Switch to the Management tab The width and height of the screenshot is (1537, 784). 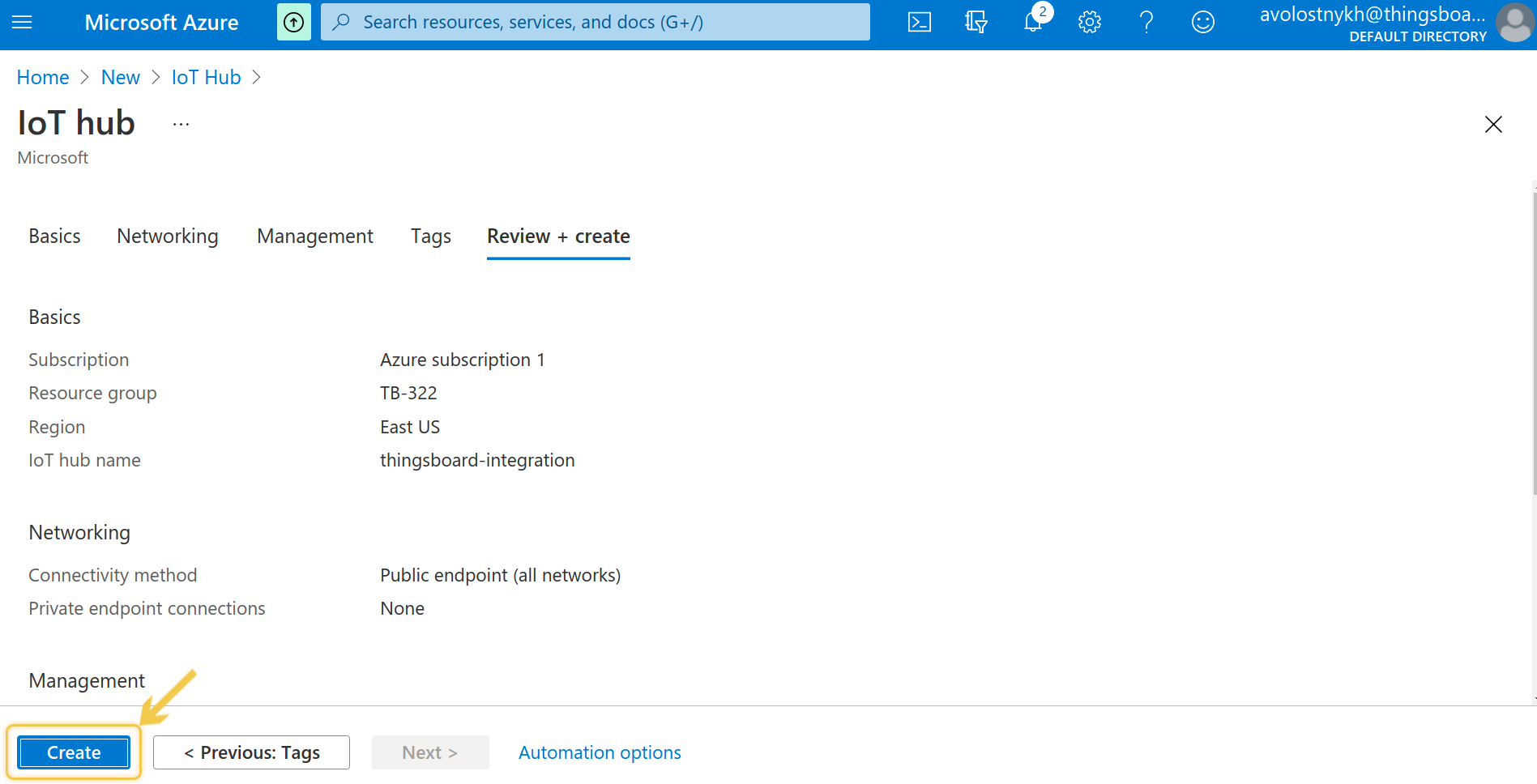[x=315, y=236]
